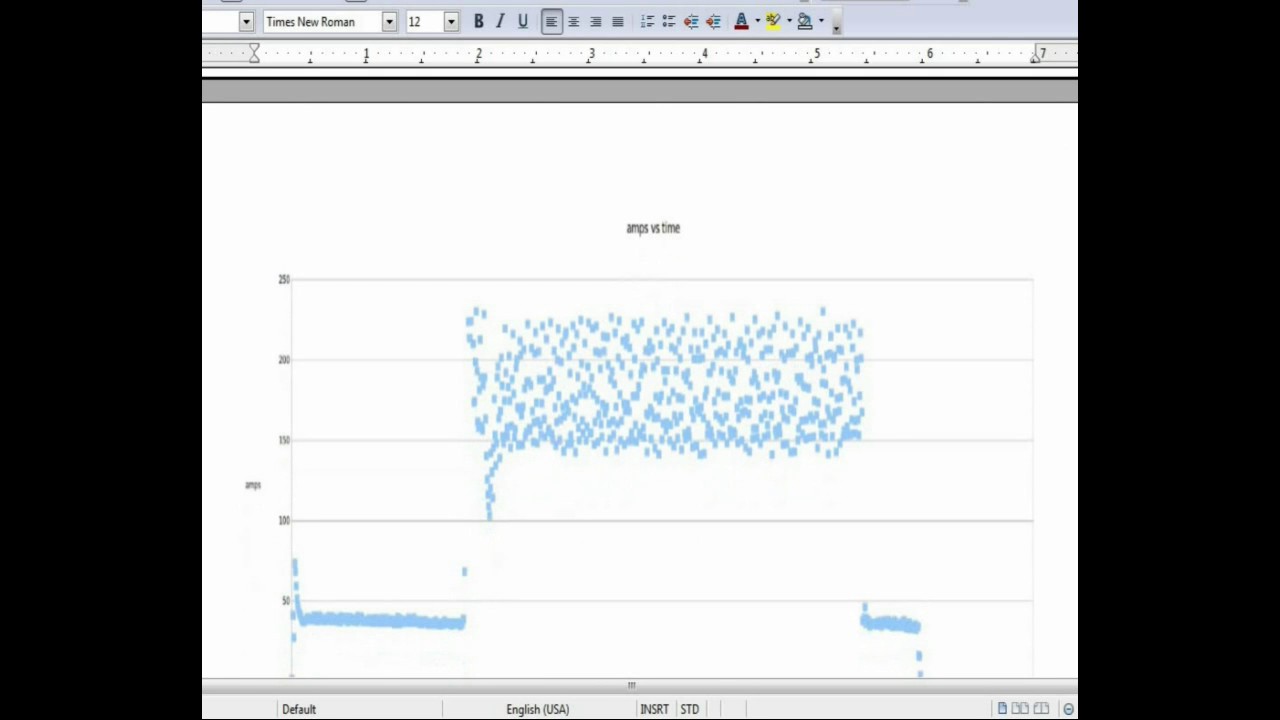Click the font size 12 field
1280x720 pixels.
424,22
